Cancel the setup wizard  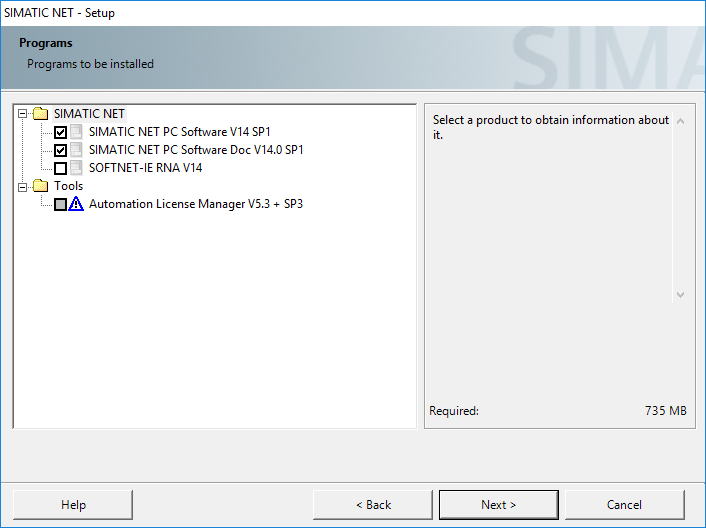coord(624,505)
